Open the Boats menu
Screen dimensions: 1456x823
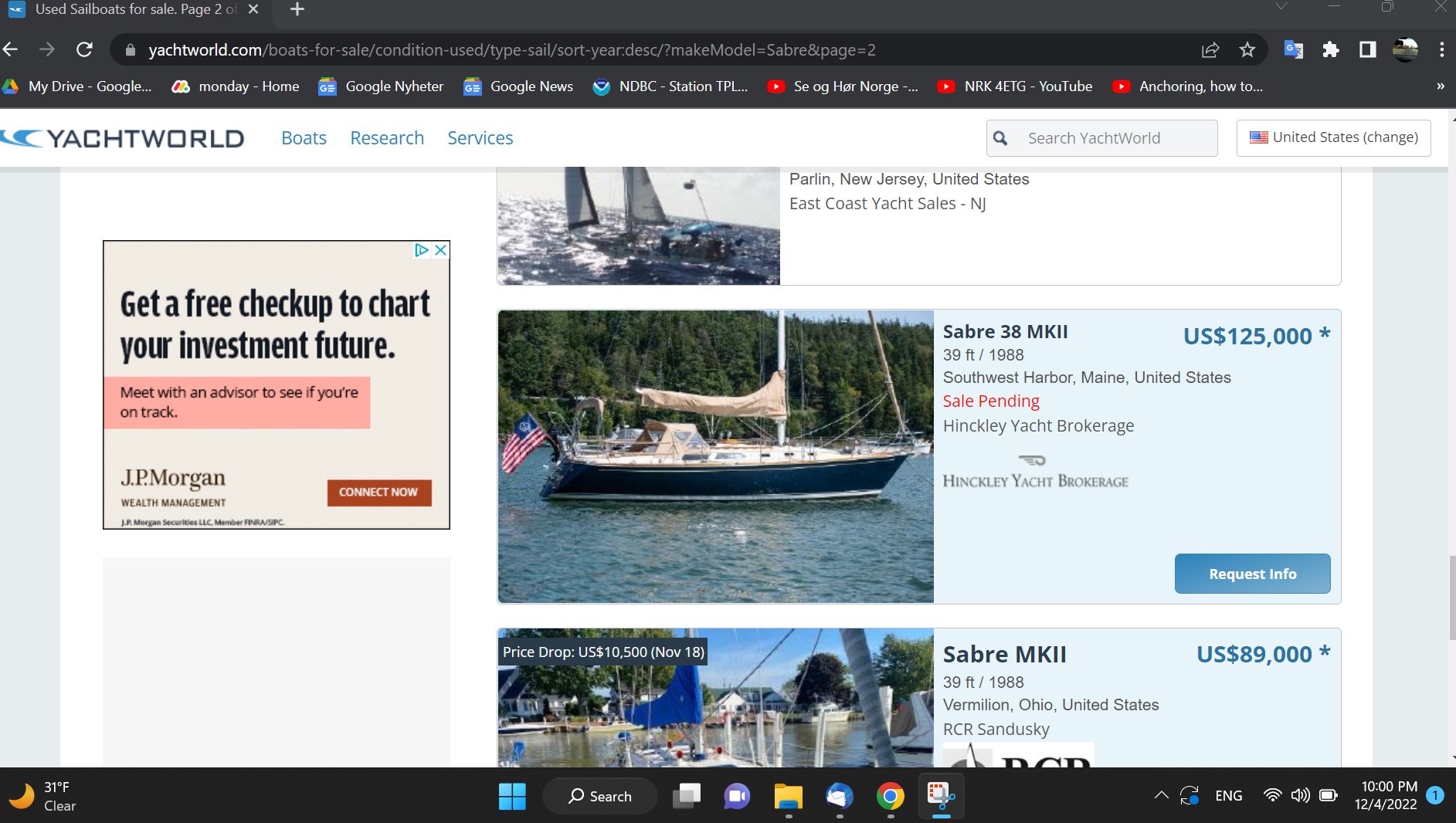(304, 138)
